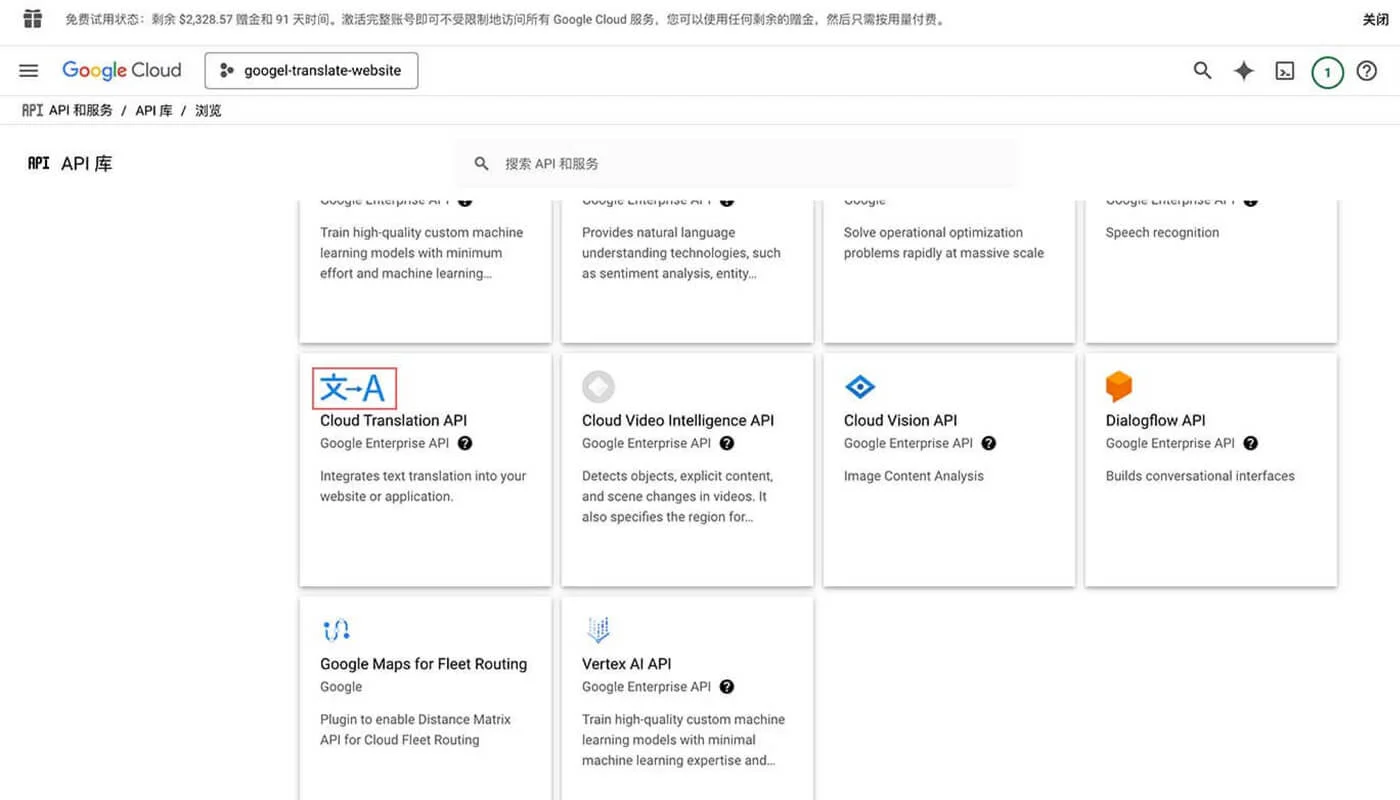Select the Google Maps for Fleet Routing card
Image resolution: width=1400 pixels, height=800 pixels.
423,663
